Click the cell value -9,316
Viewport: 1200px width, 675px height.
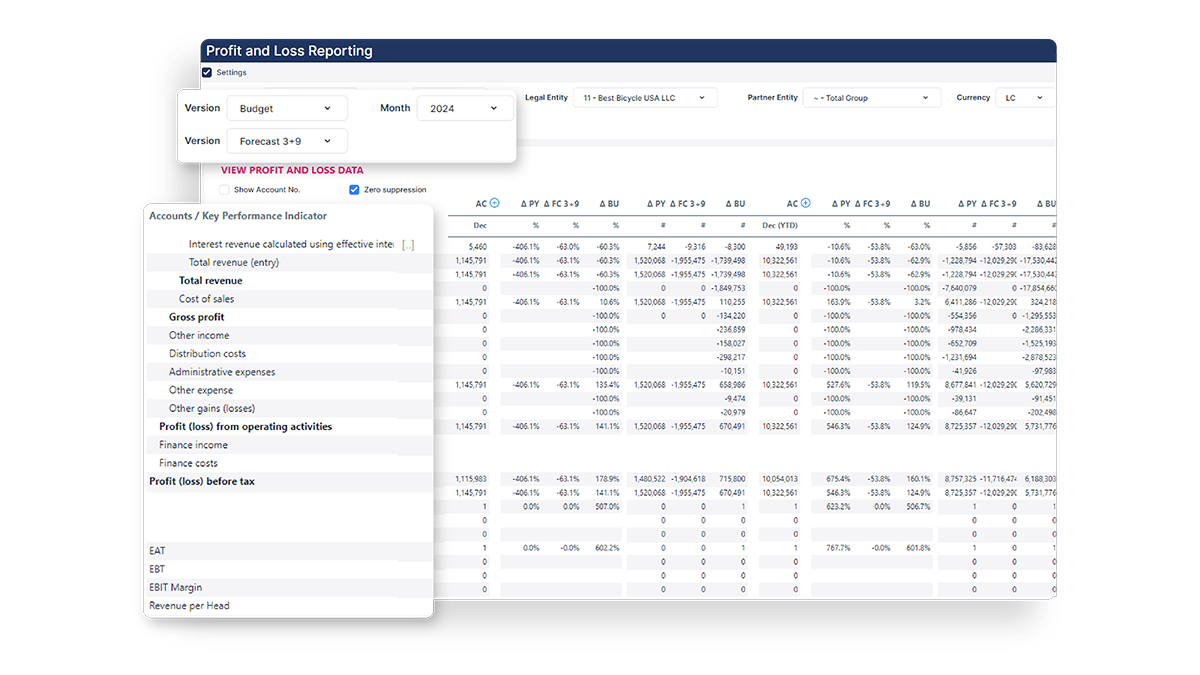click(694, 246)
